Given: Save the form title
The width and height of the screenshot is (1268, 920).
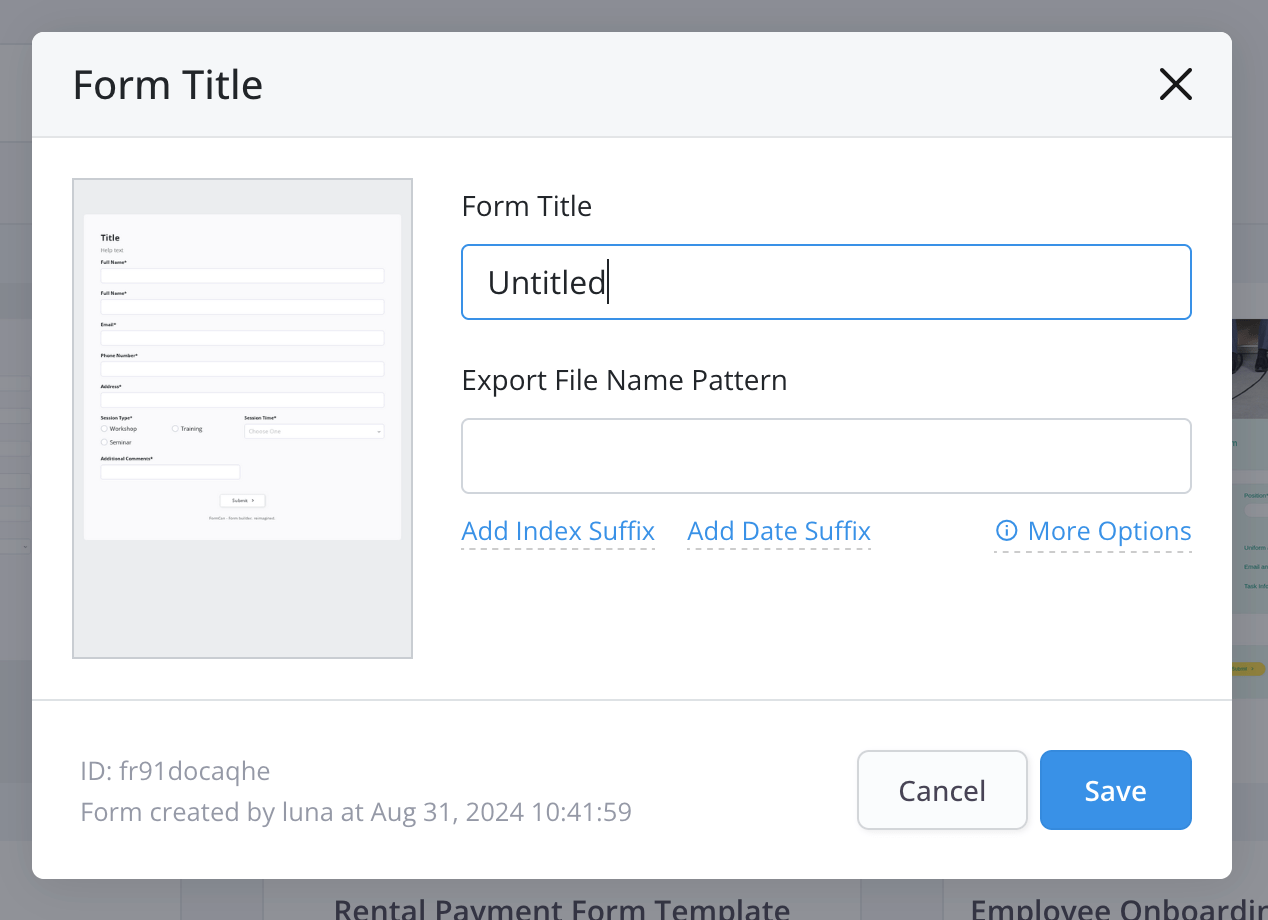Looking at the screenshot, I should coord(1115,790).
